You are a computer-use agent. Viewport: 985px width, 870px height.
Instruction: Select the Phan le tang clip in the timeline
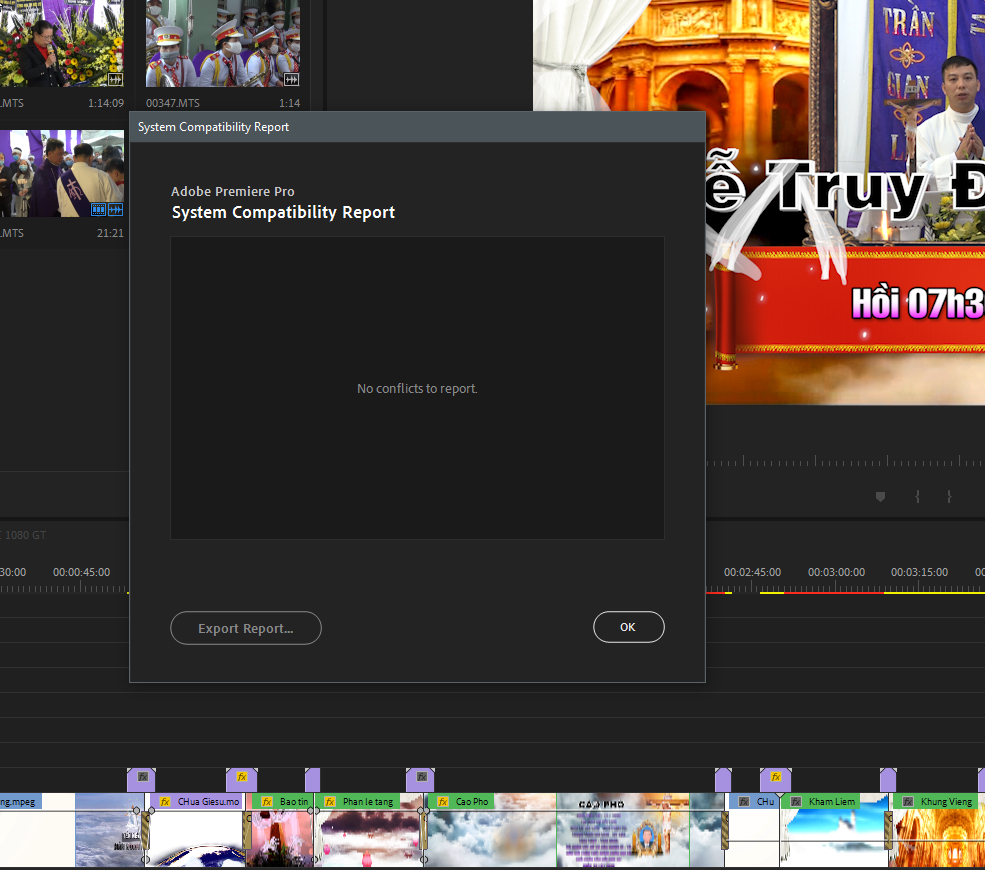point(368,832)
